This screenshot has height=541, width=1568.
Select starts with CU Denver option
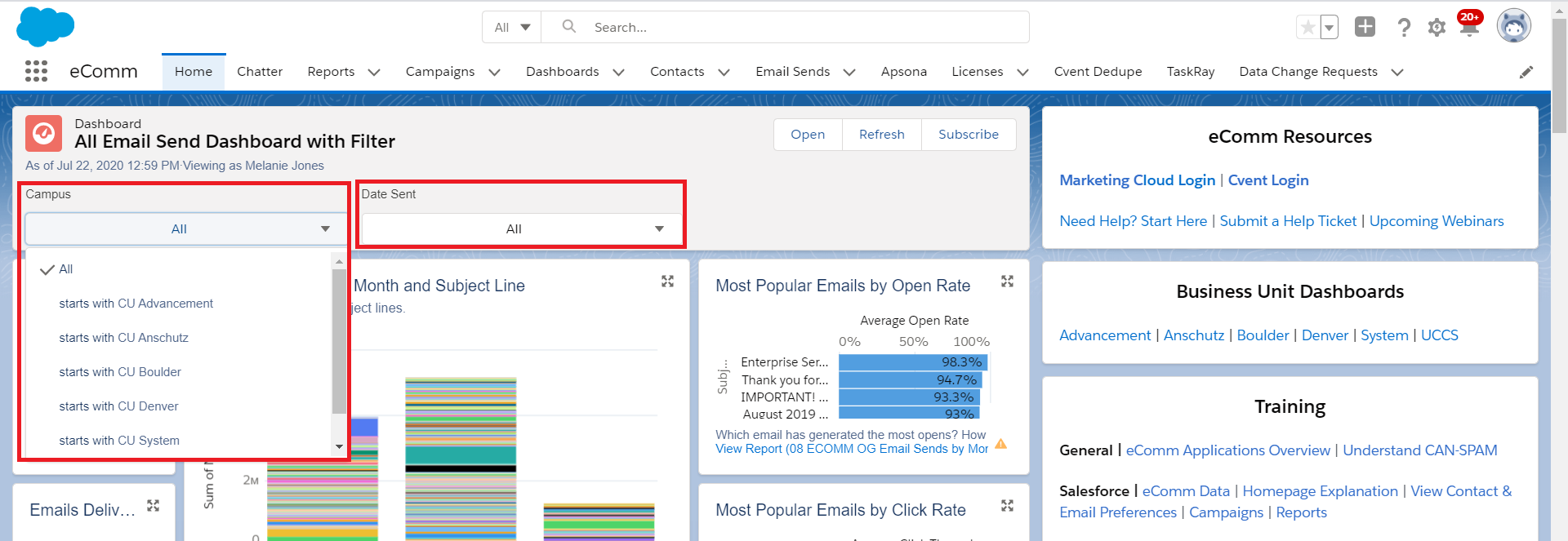[x=178, y=406]
